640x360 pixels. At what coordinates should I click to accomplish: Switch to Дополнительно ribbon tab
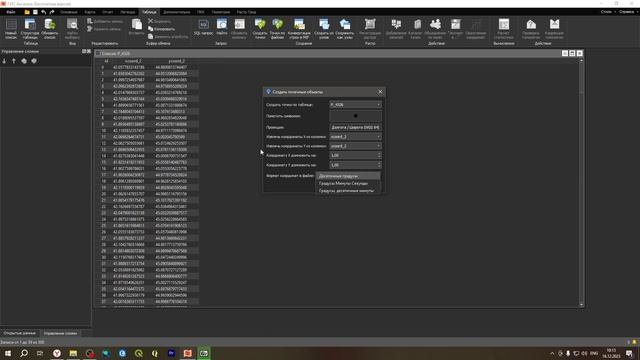176,12
